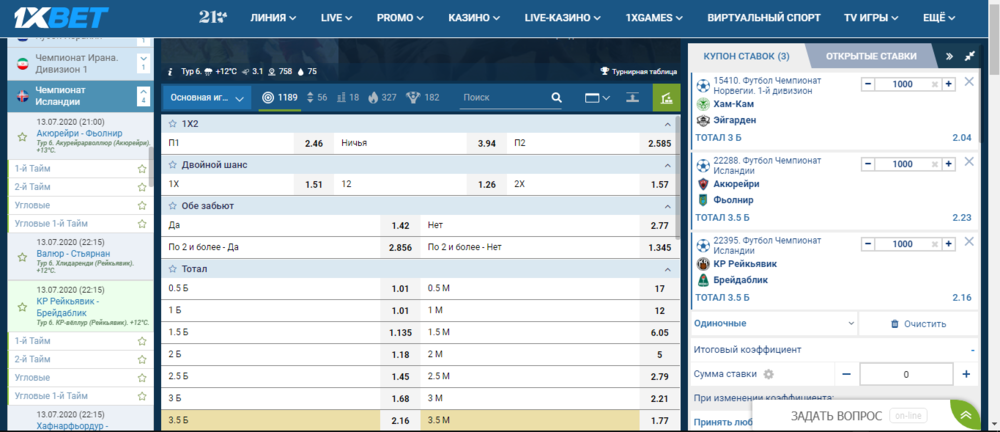Open the market layout view dropdown

coord(597,98)
